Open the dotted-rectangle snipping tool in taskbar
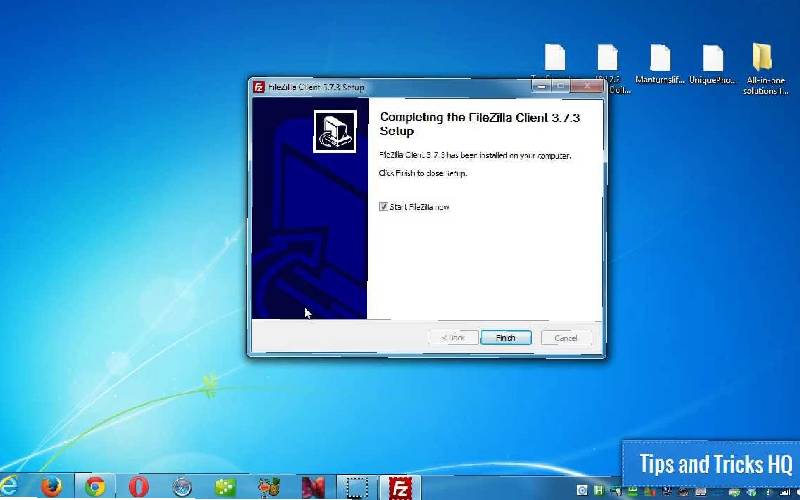Viewport: 800px width, 500px height. (x=357, y=487)
